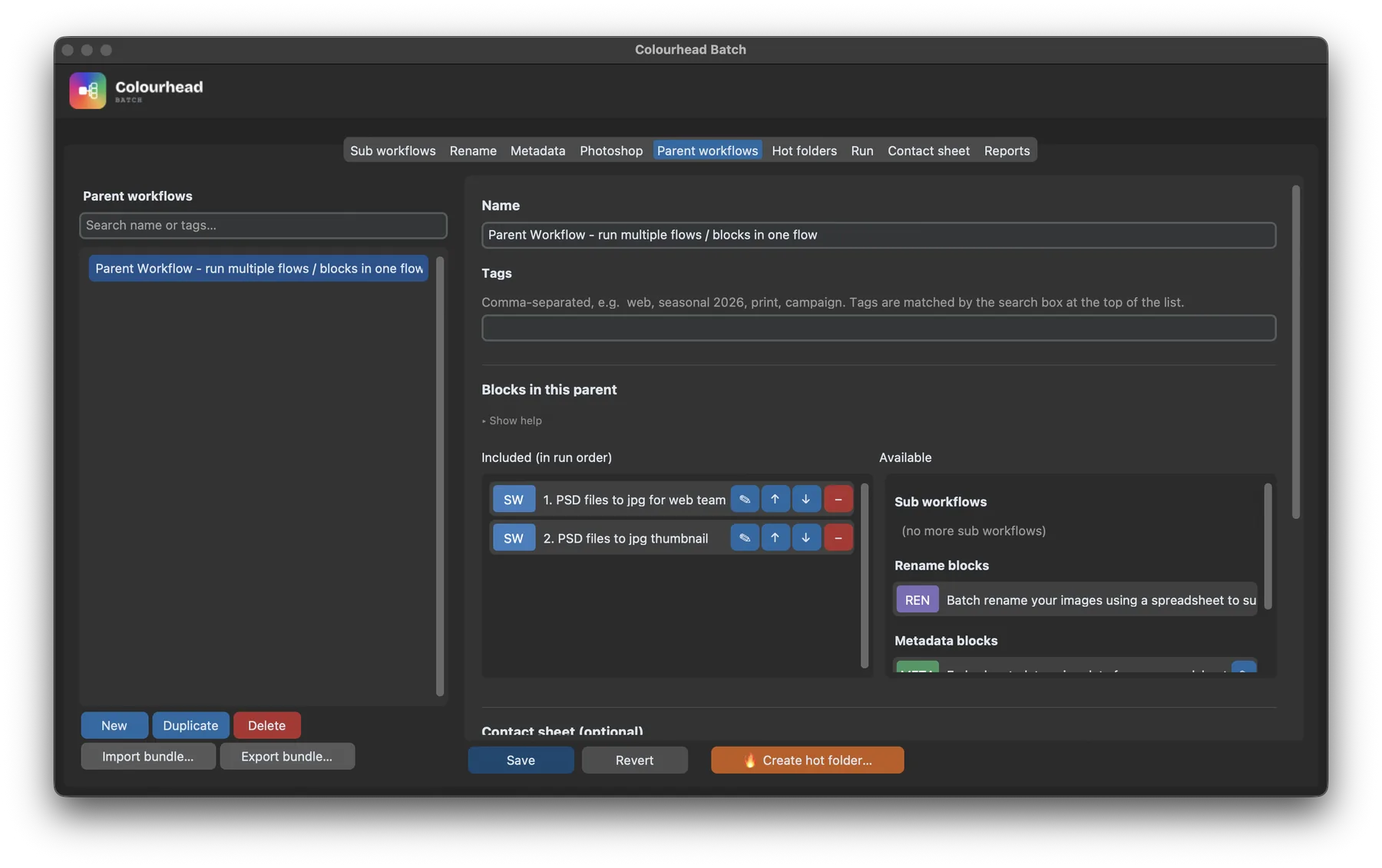This screenshot has height=868, width=1382.
Task: Click the REN badge in Rename blocks
Action: [917, 599]
